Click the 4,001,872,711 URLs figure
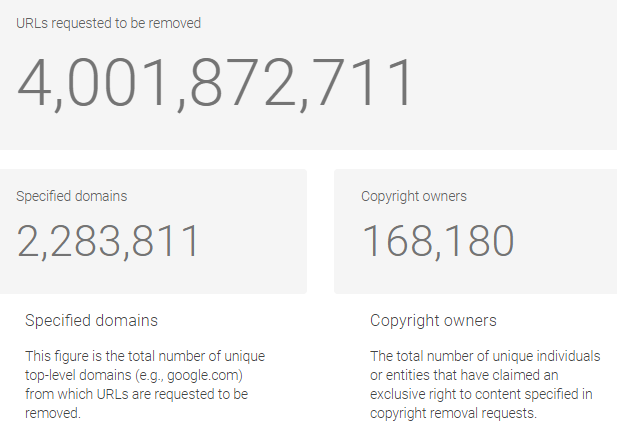Screen dimensions: 617x437 [214, 84]
